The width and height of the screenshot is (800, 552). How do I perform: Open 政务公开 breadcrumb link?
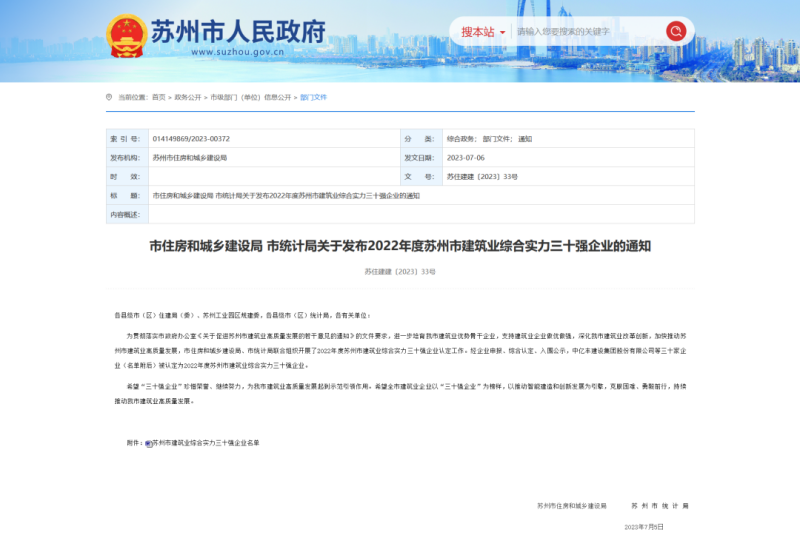click(188, 97)
